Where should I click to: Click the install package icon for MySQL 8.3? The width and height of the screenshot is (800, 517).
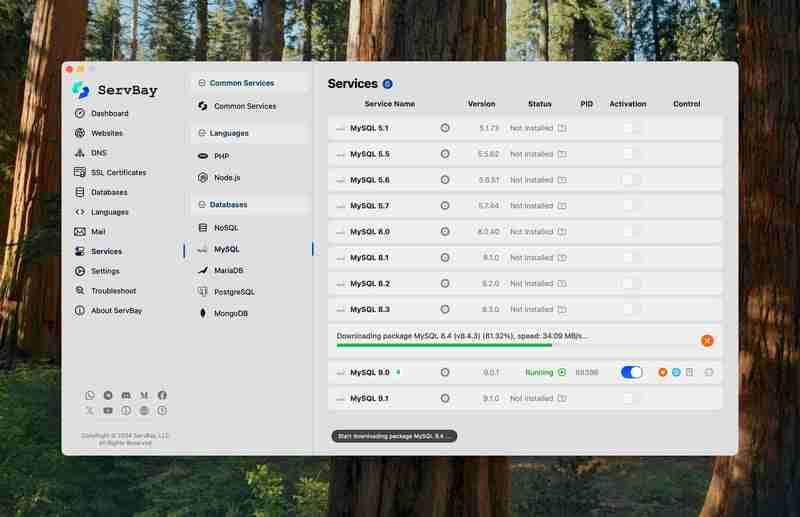tap(562, 309)
